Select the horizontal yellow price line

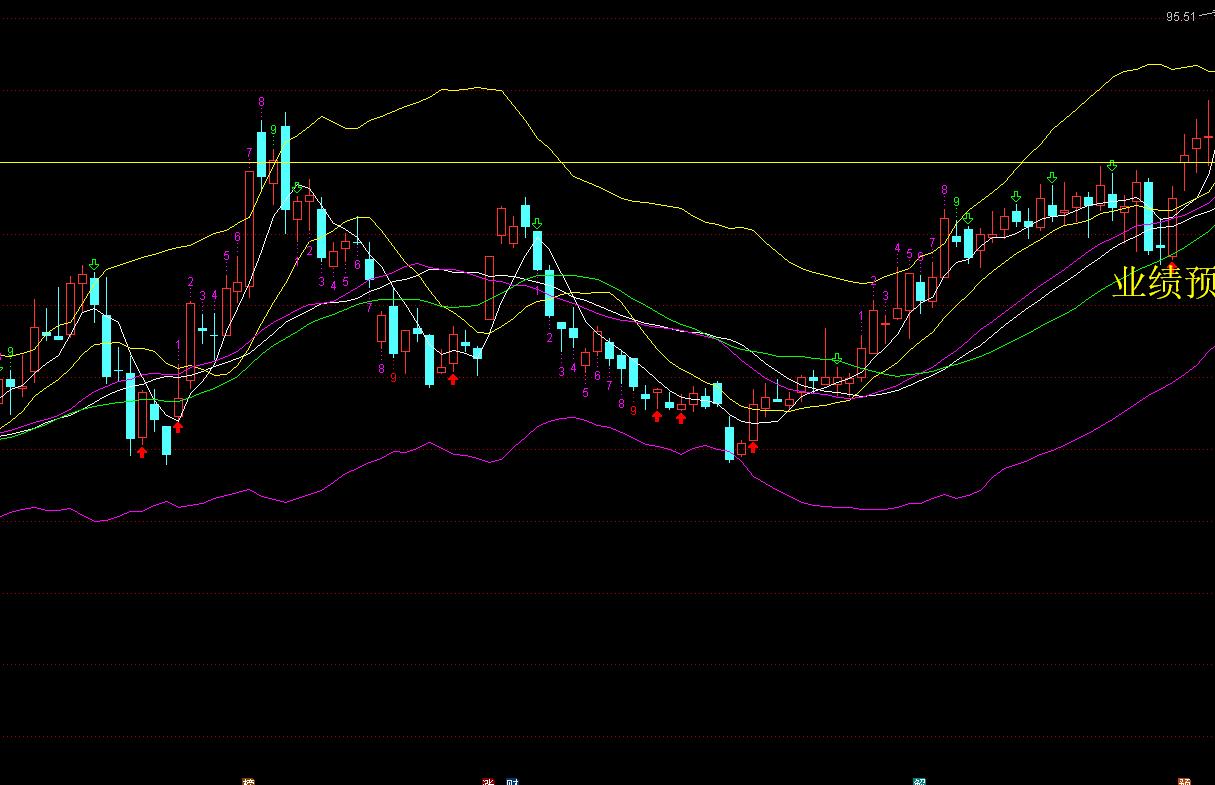[607, 162]
